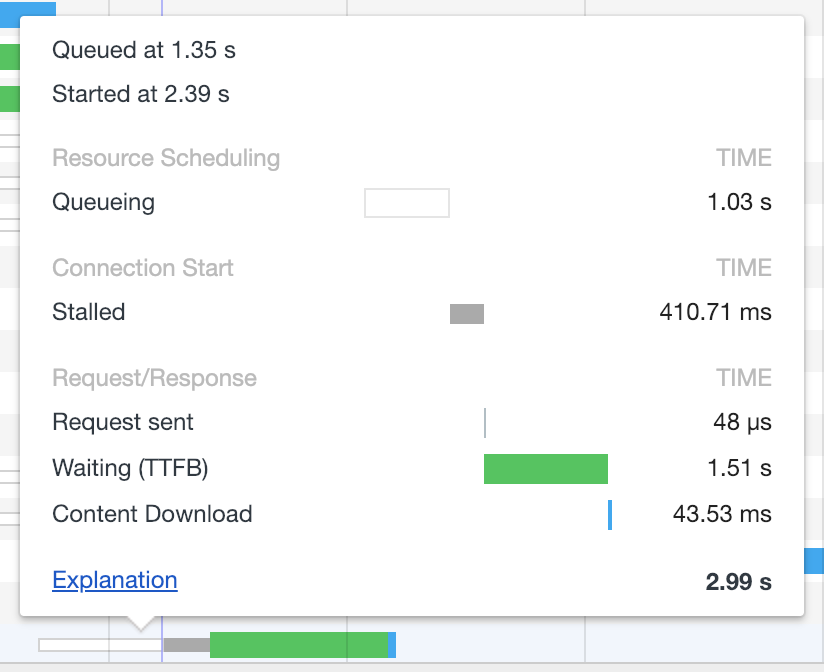The height and width of the screenshot is (672, 824).
Task: Open the Explanation link
Action: (x=115, y=580)
